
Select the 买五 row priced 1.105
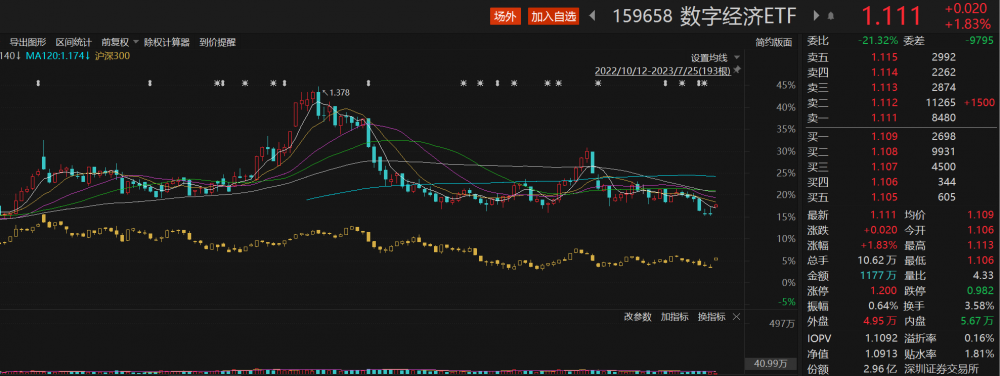(899, 198)
